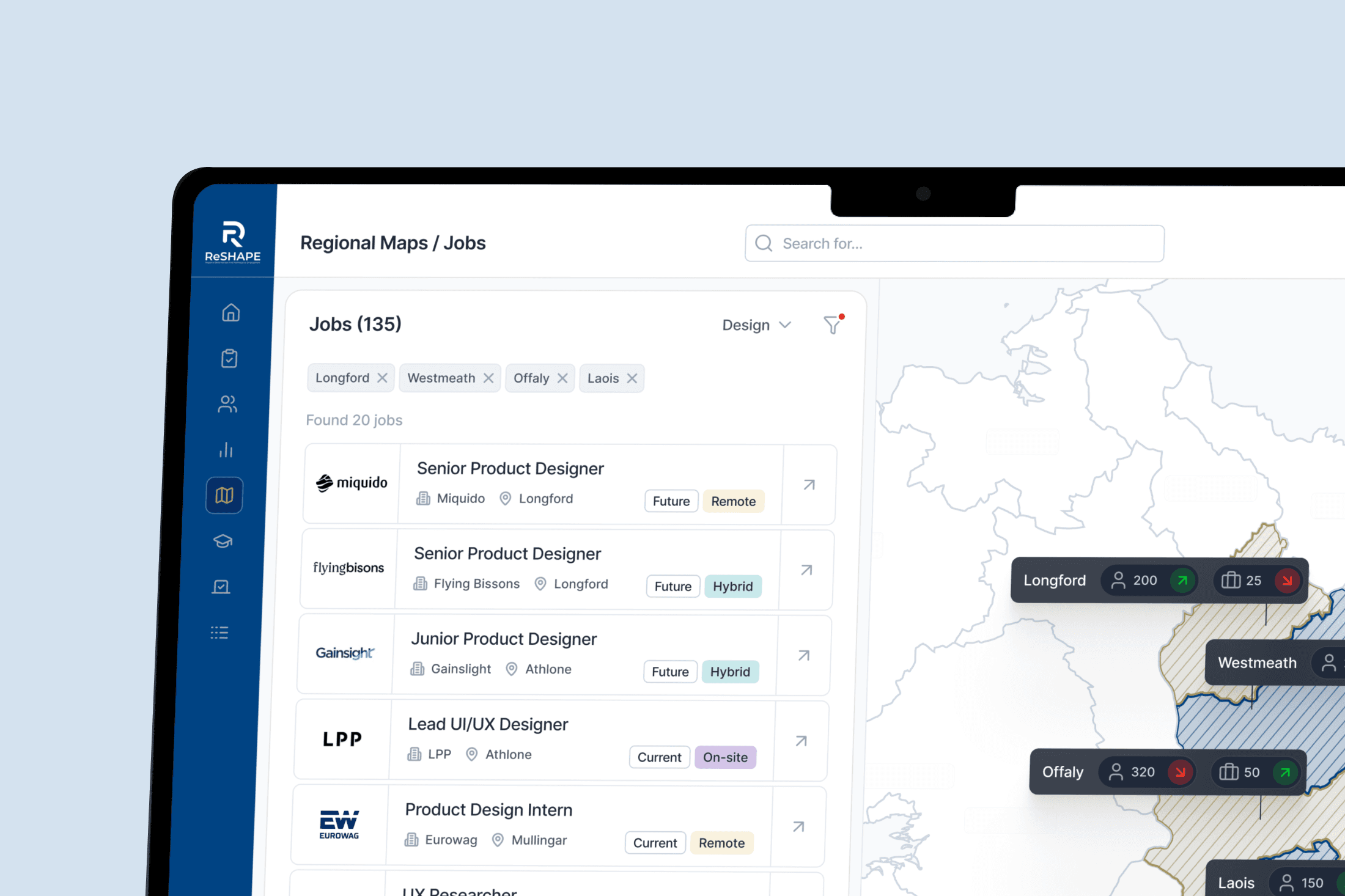Click the LPP company logo
Viewport: 1345px width, 896px height.
point(342,739)
